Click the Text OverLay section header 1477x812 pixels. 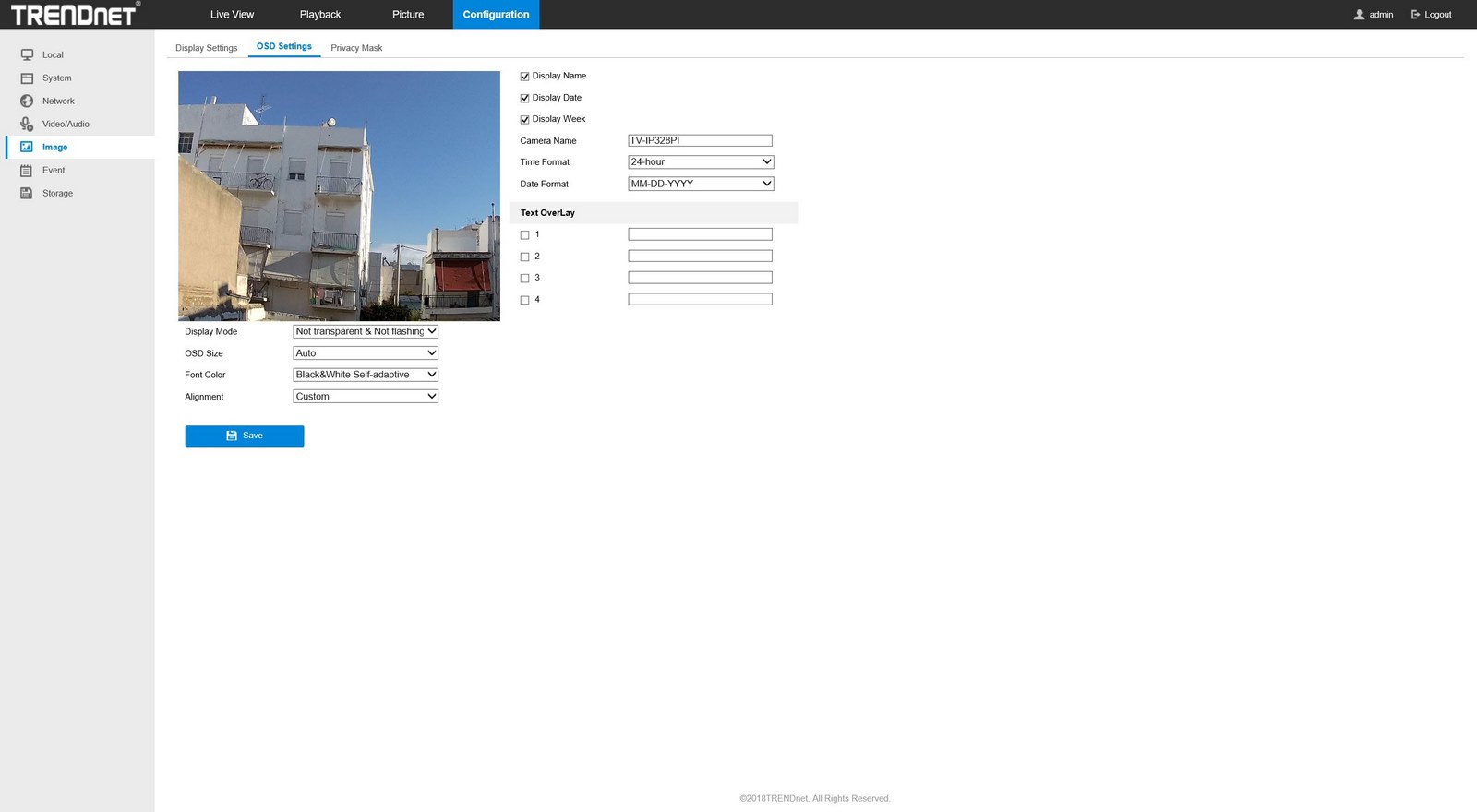pyautogui.click(x=654, y=213)
